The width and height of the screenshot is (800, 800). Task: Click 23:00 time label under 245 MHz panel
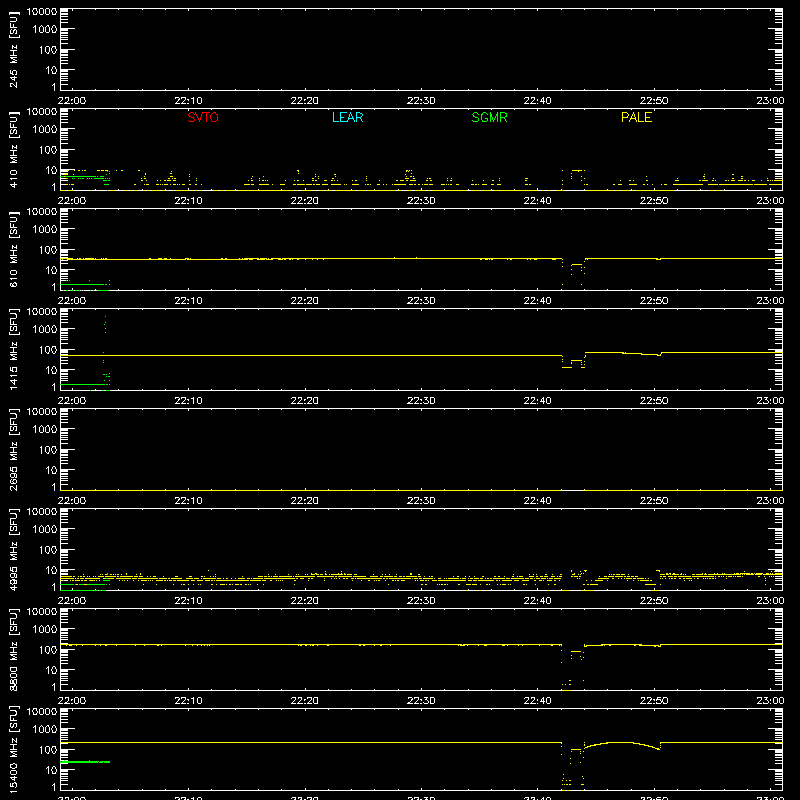pos(770,101)
